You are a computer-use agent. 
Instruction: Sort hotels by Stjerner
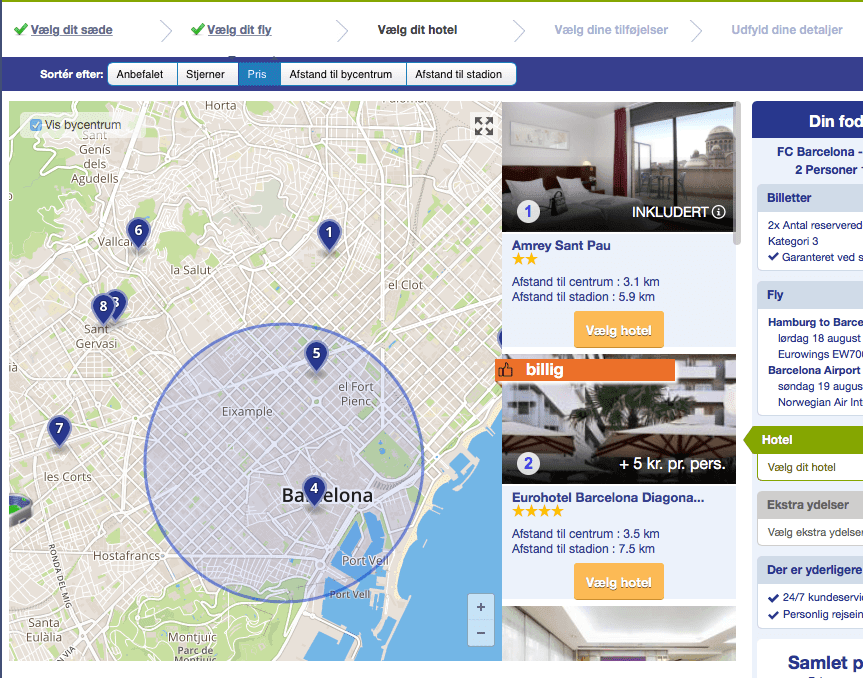tap(205, 75)
